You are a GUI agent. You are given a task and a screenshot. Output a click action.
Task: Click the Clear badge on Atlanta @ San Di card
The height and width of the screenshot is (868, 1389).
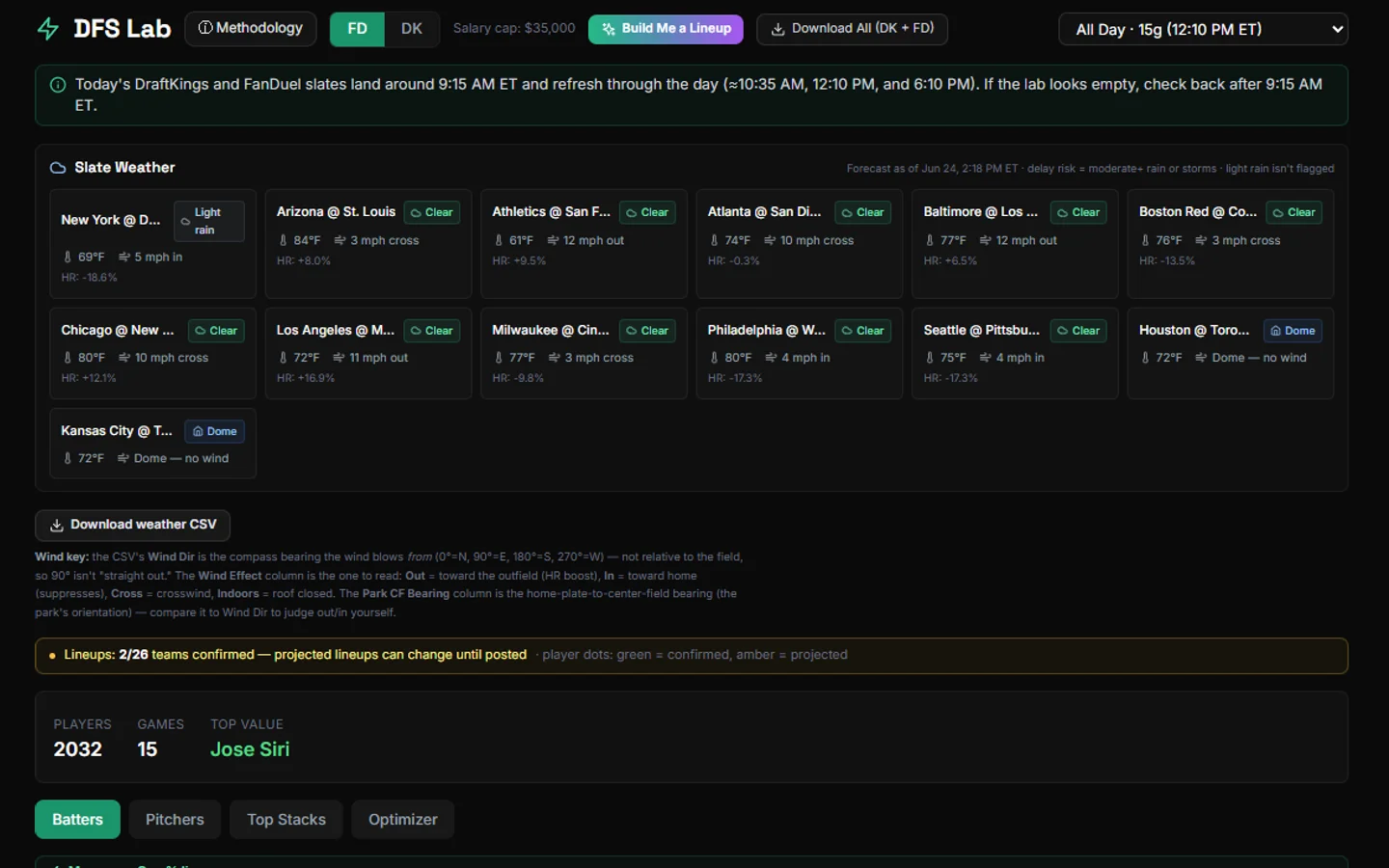coord(862,212)
